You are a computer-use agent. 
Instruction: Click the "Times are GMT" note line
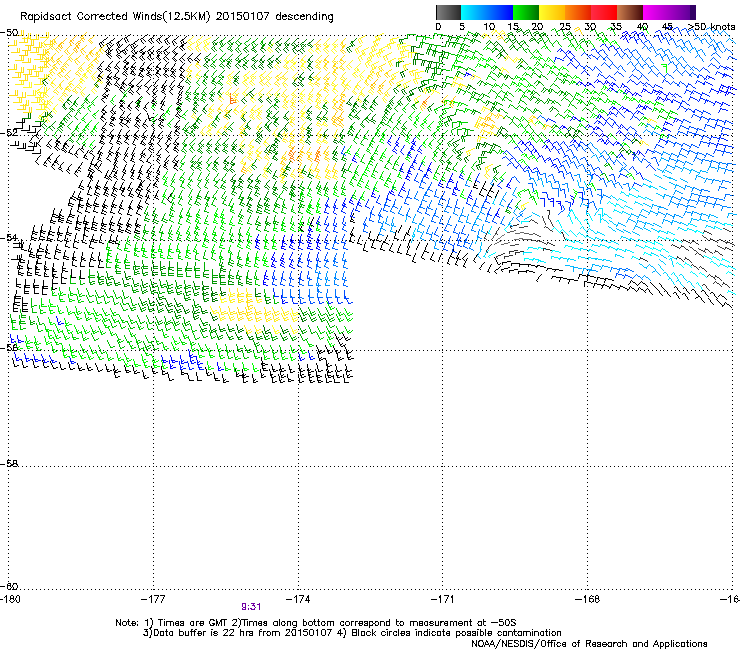coord(316,623)
